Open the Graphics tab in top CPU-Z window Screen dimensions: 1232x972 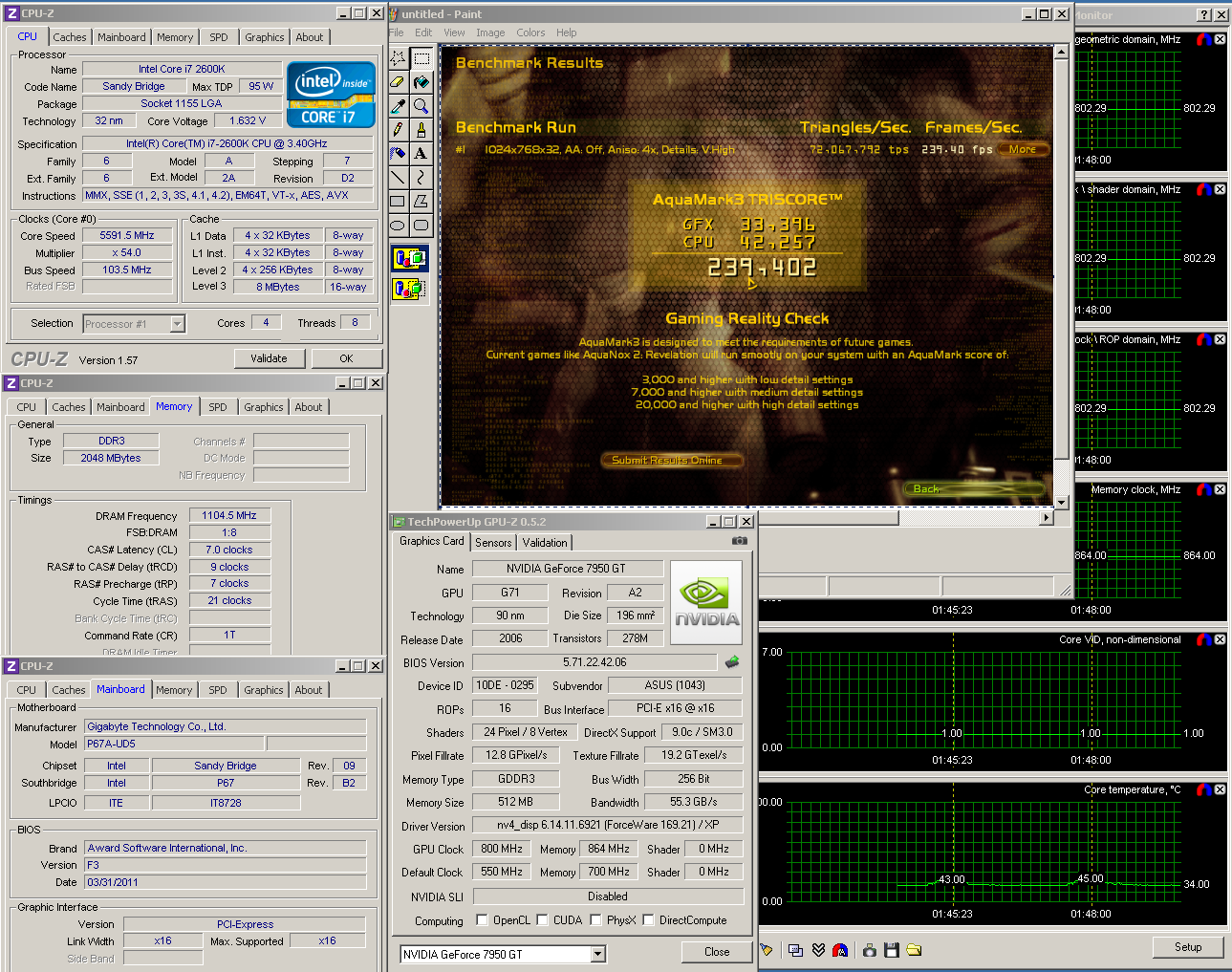pos(265,37)
